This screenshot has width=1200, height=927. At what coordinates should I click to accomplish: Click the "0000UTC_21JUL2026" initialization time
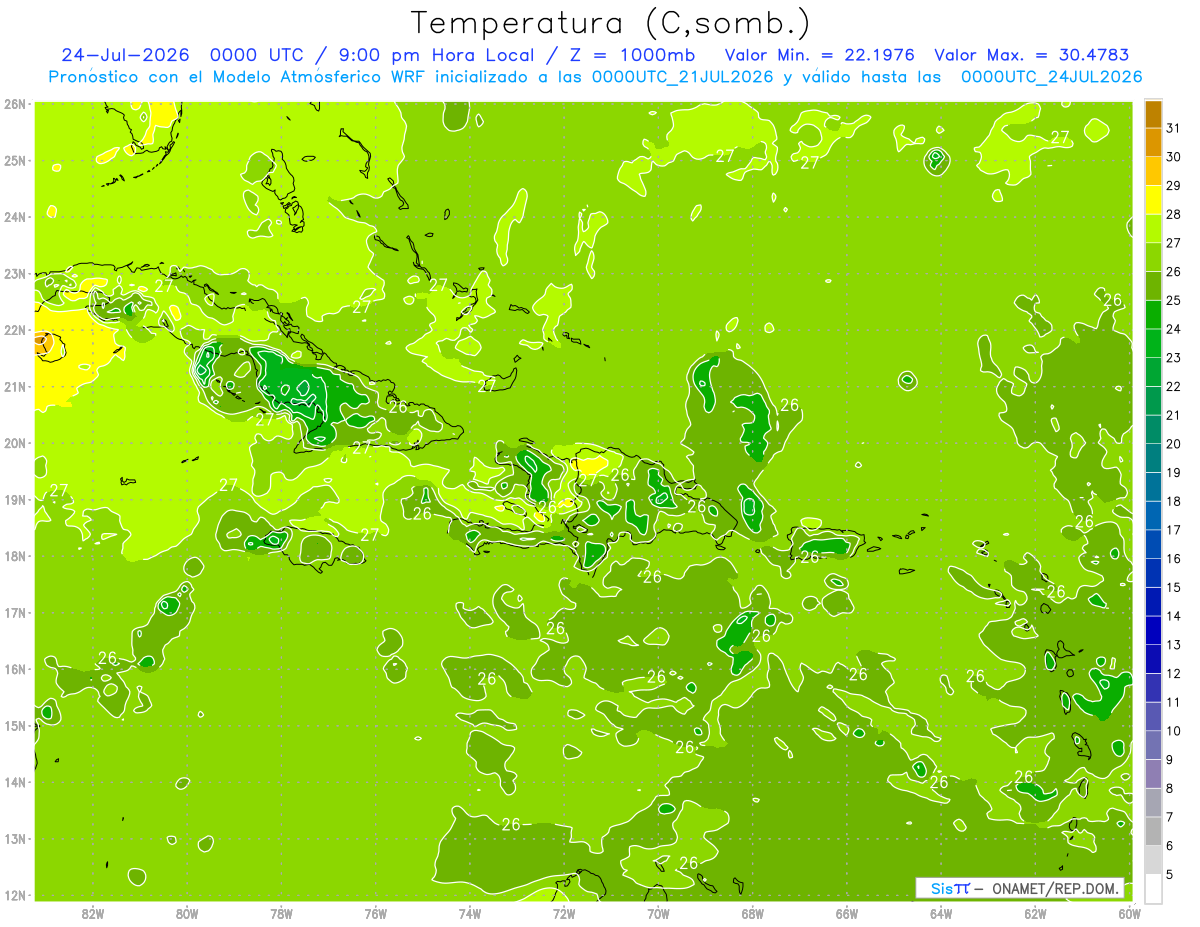(x=682, y=77)
